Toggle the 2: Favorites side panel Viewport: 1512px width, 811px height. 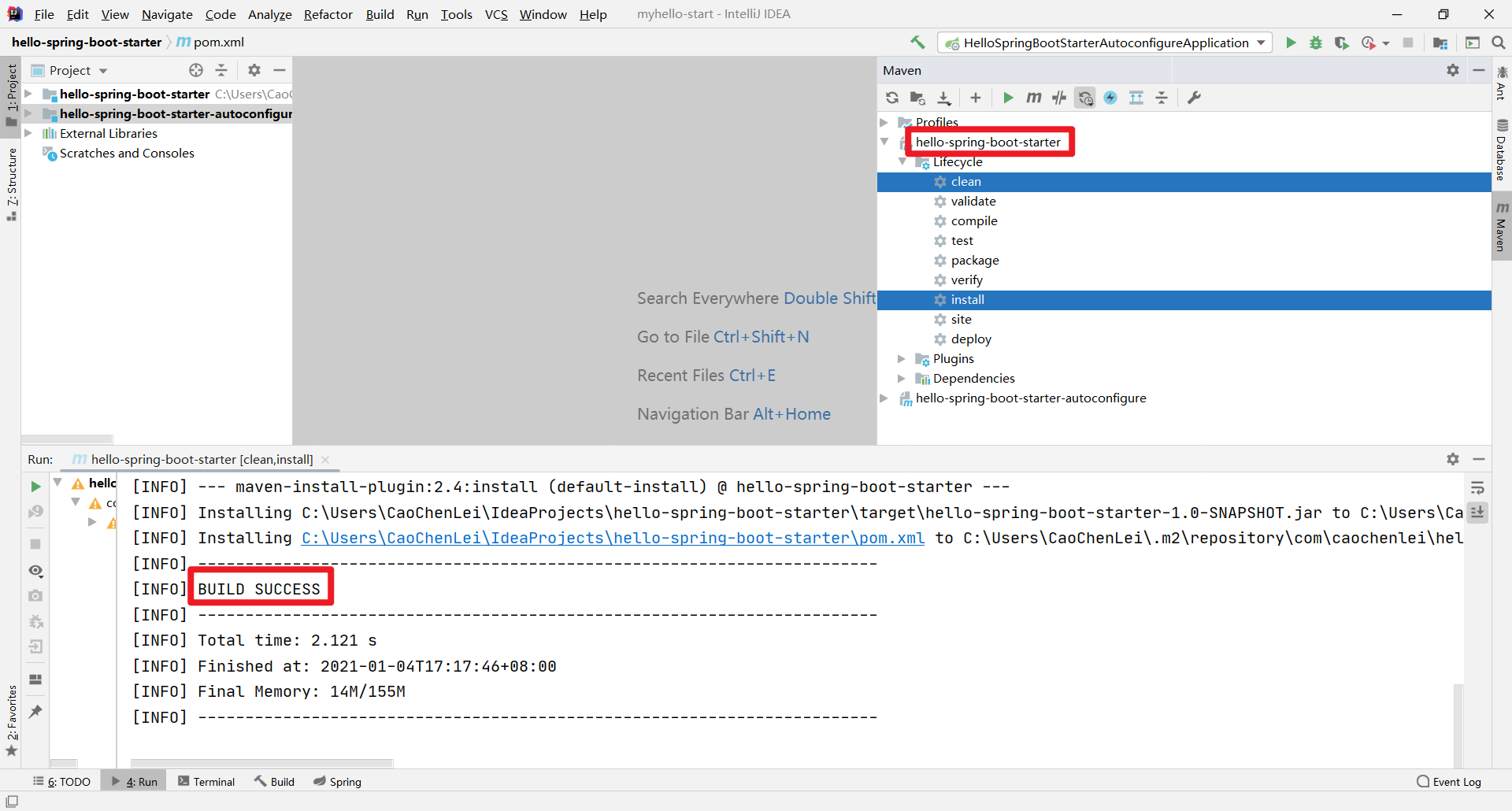(11, 720)
